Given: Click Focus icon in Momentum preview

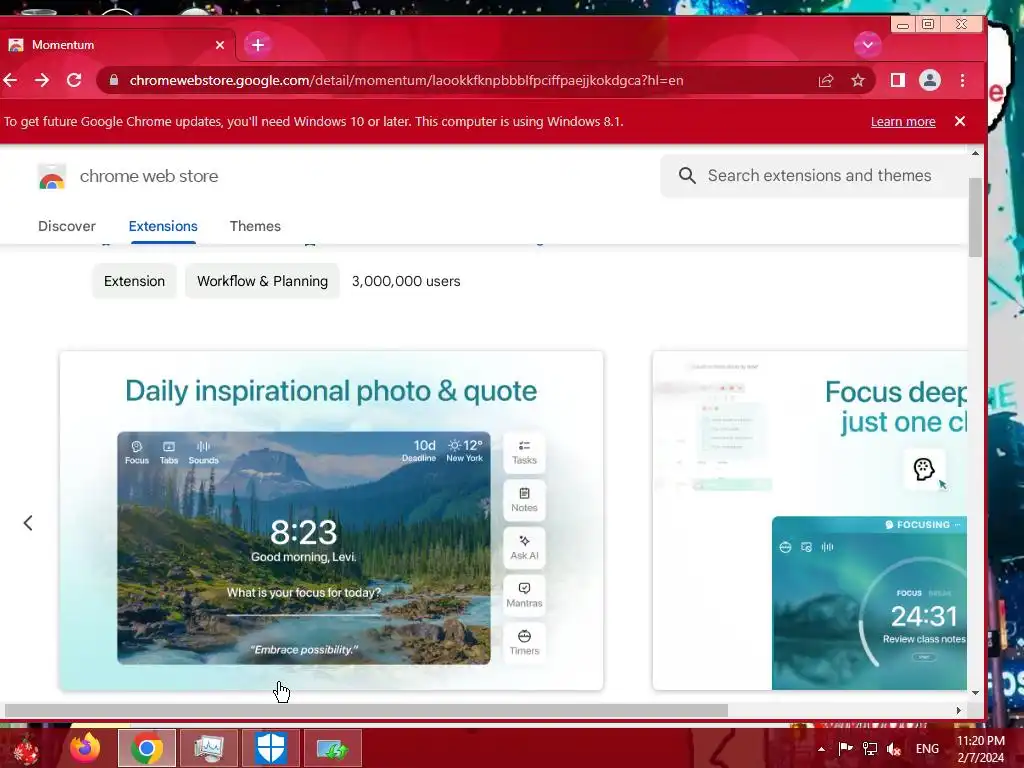Looking at the screenshot, I should coord(136,452).
